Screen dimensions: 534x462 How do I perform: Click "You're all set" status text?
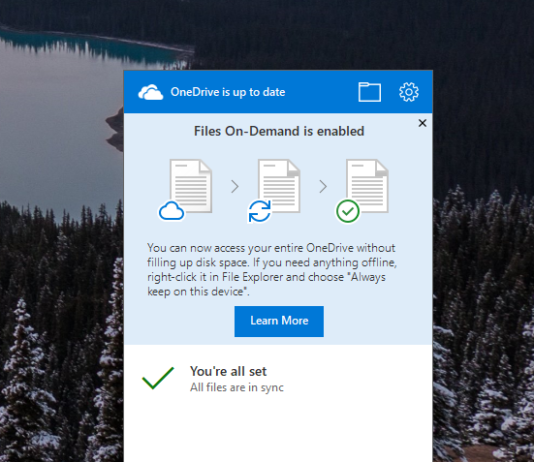tap(228, 371)
